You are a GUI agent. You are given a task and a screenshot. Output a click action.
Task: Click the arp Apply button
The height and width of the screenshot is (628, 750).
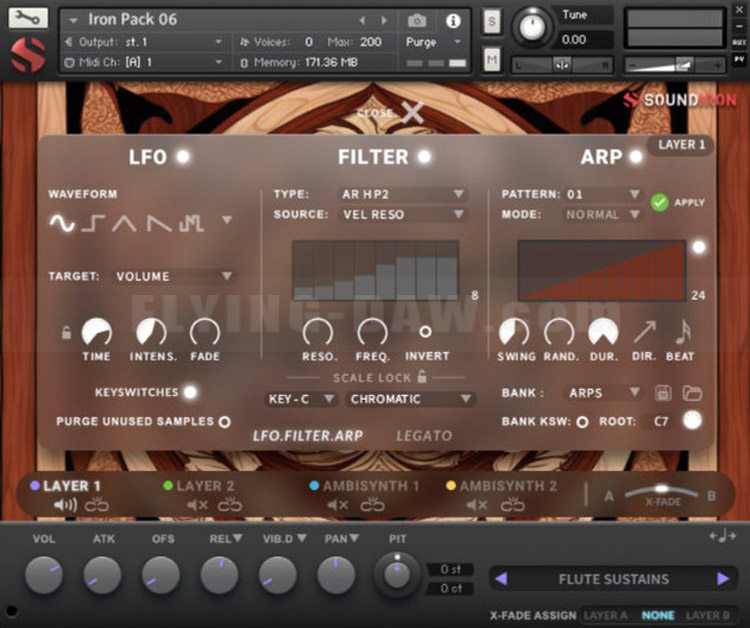click(x=659, y=202)
